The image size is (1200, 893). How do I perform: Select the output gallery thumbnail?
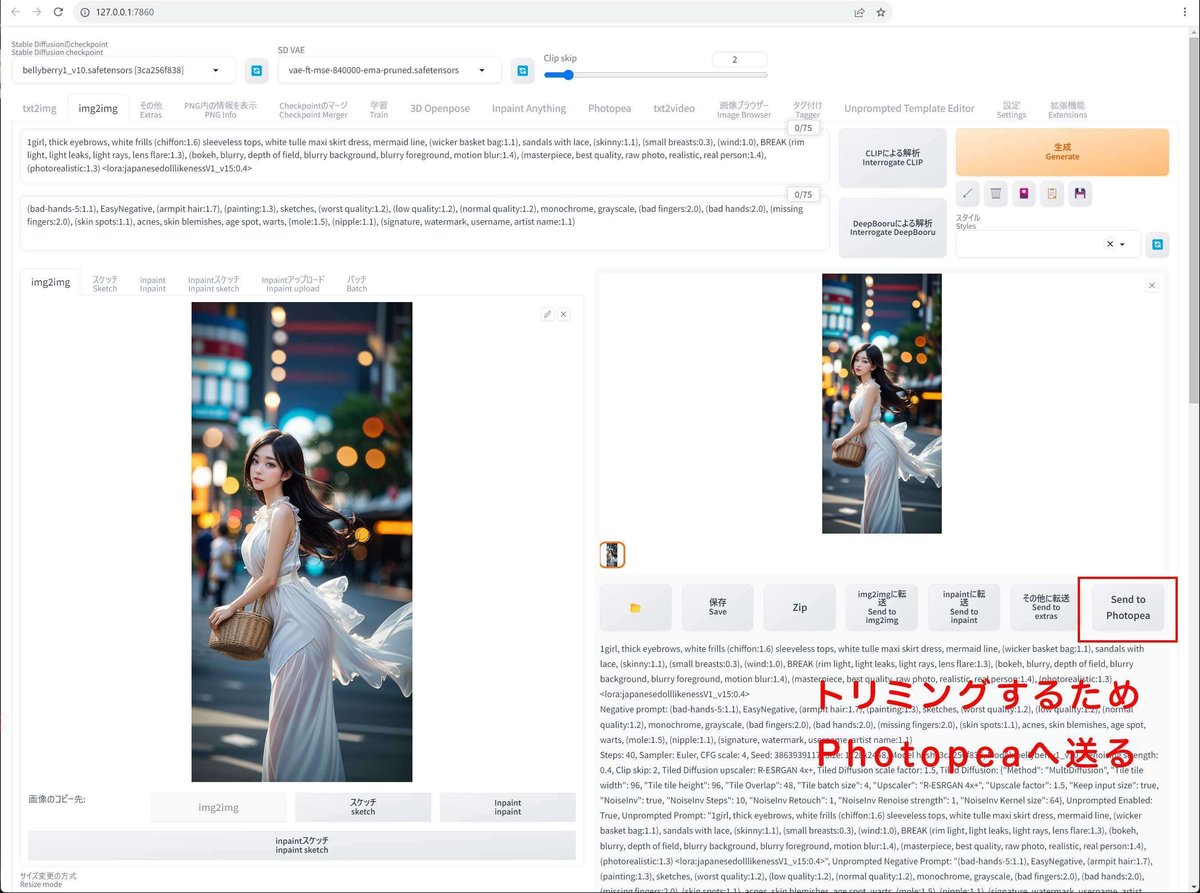click(x=612, y=555)
